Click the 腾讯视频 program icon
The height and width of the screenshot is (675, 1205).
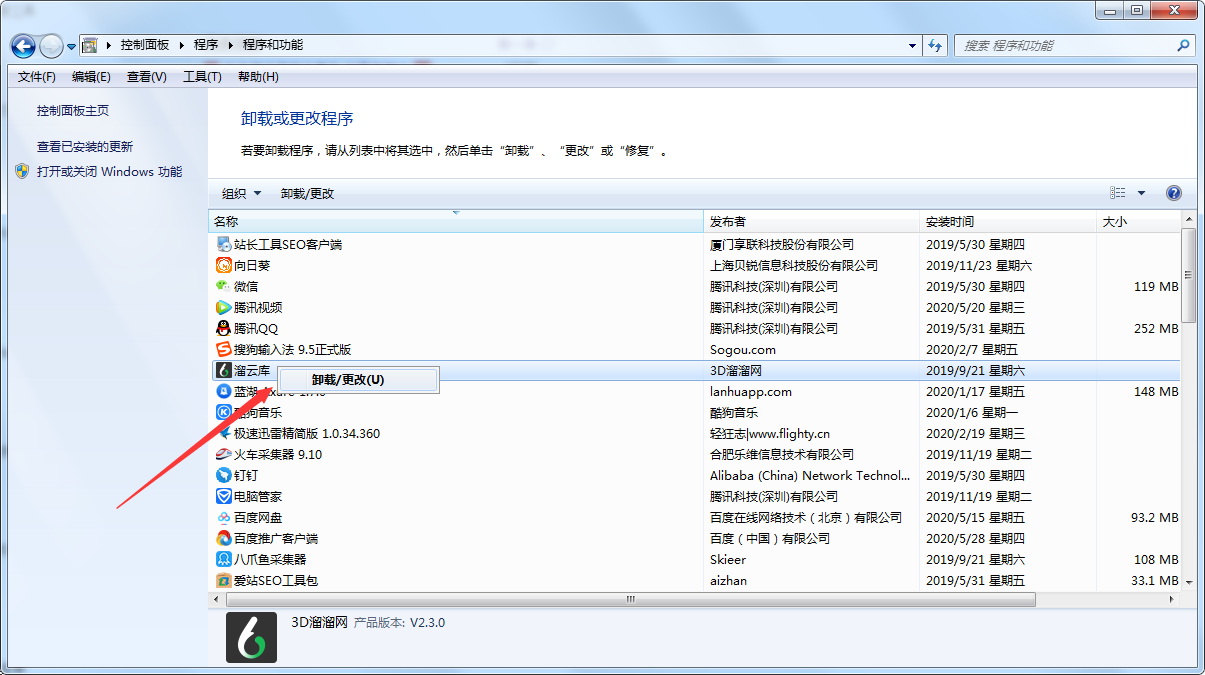tap(224, 307)
